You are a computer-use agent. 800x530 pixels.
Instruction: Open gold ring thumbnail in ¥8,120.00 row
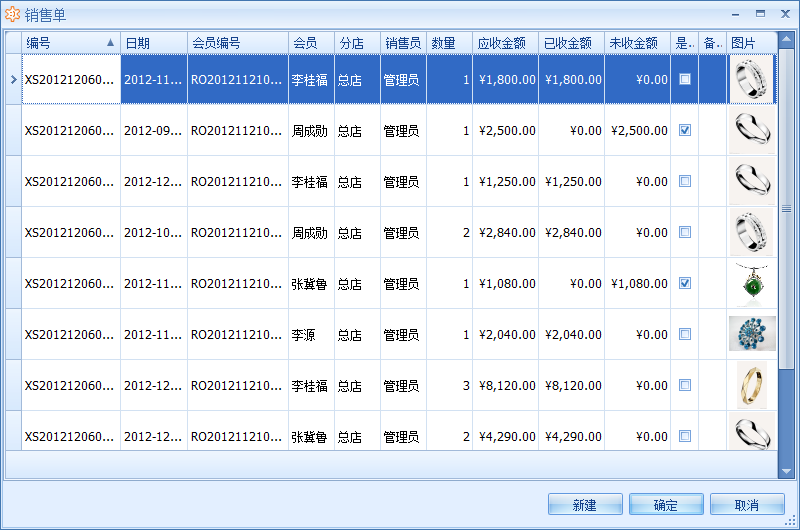pyautogui.click(x=752, y=385)
